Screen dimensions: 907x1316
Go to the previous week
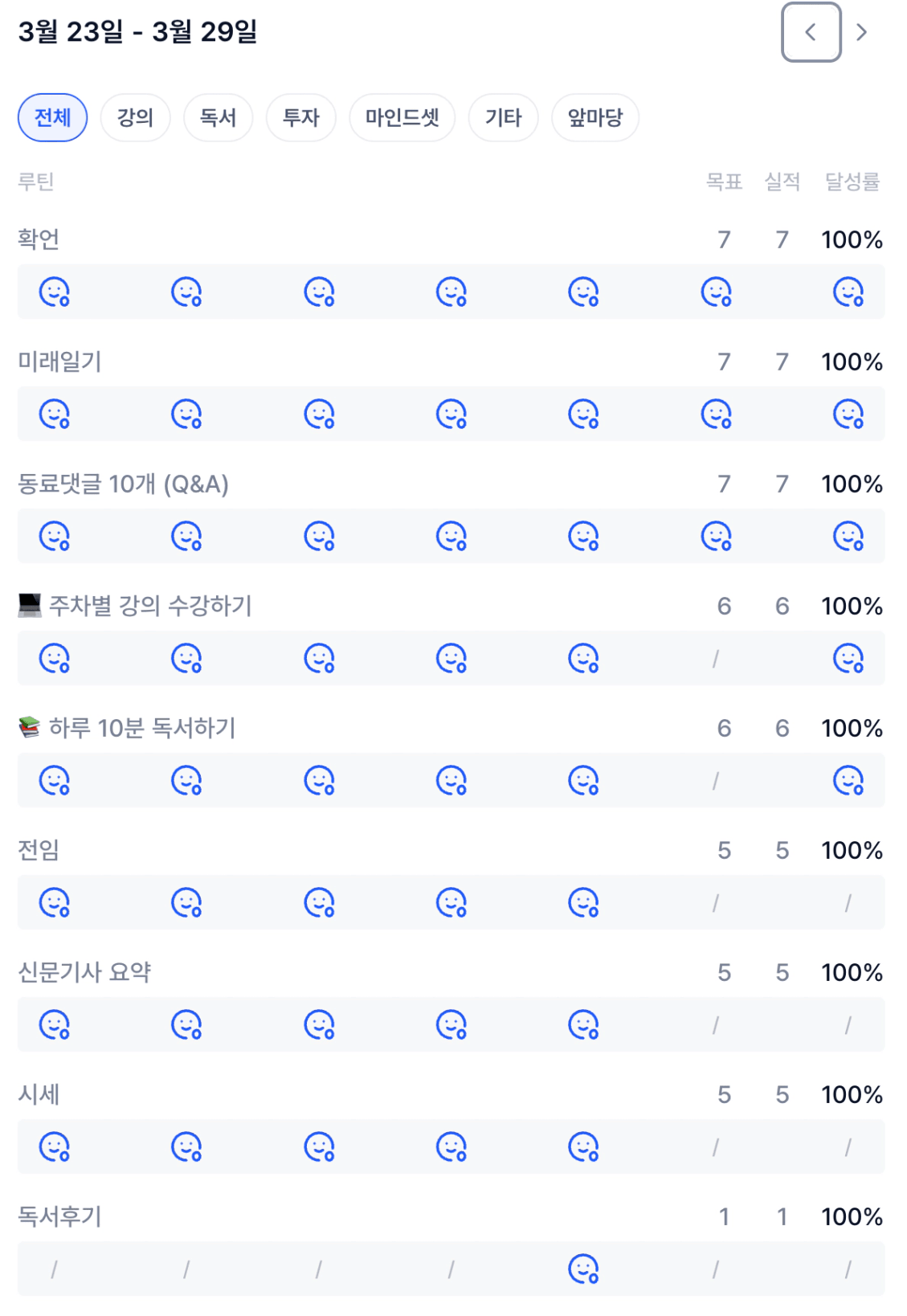[x=811, y=32]
